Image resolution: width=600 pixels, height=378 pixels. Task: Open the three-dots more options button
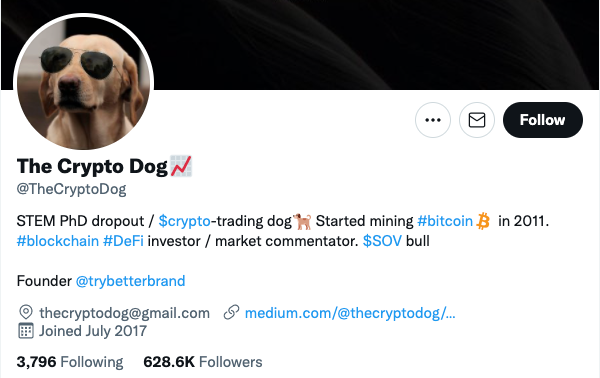coord(433,120)
